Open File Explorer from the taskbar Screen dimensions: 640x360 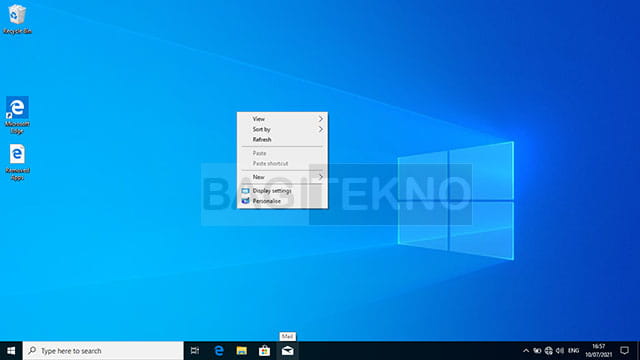coord(242,351)
